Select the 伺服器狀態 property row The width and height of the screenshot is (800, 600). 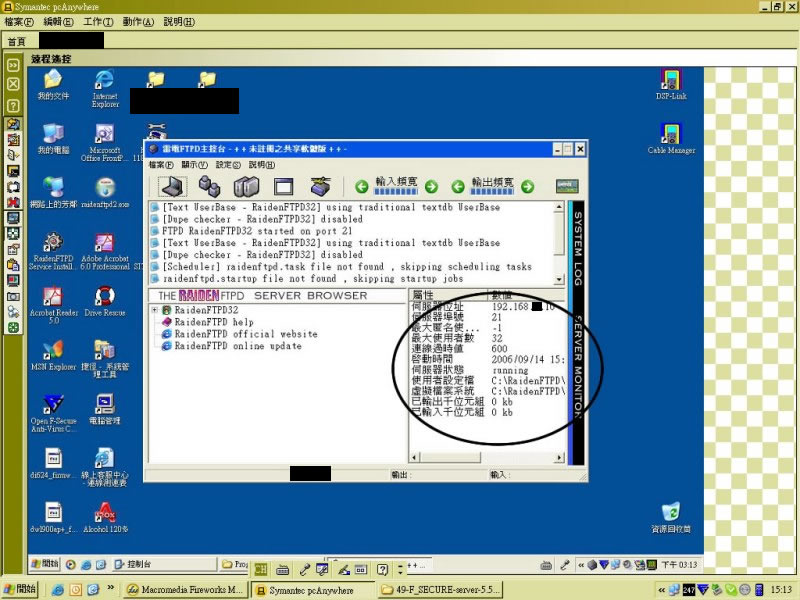pos(487,370)
